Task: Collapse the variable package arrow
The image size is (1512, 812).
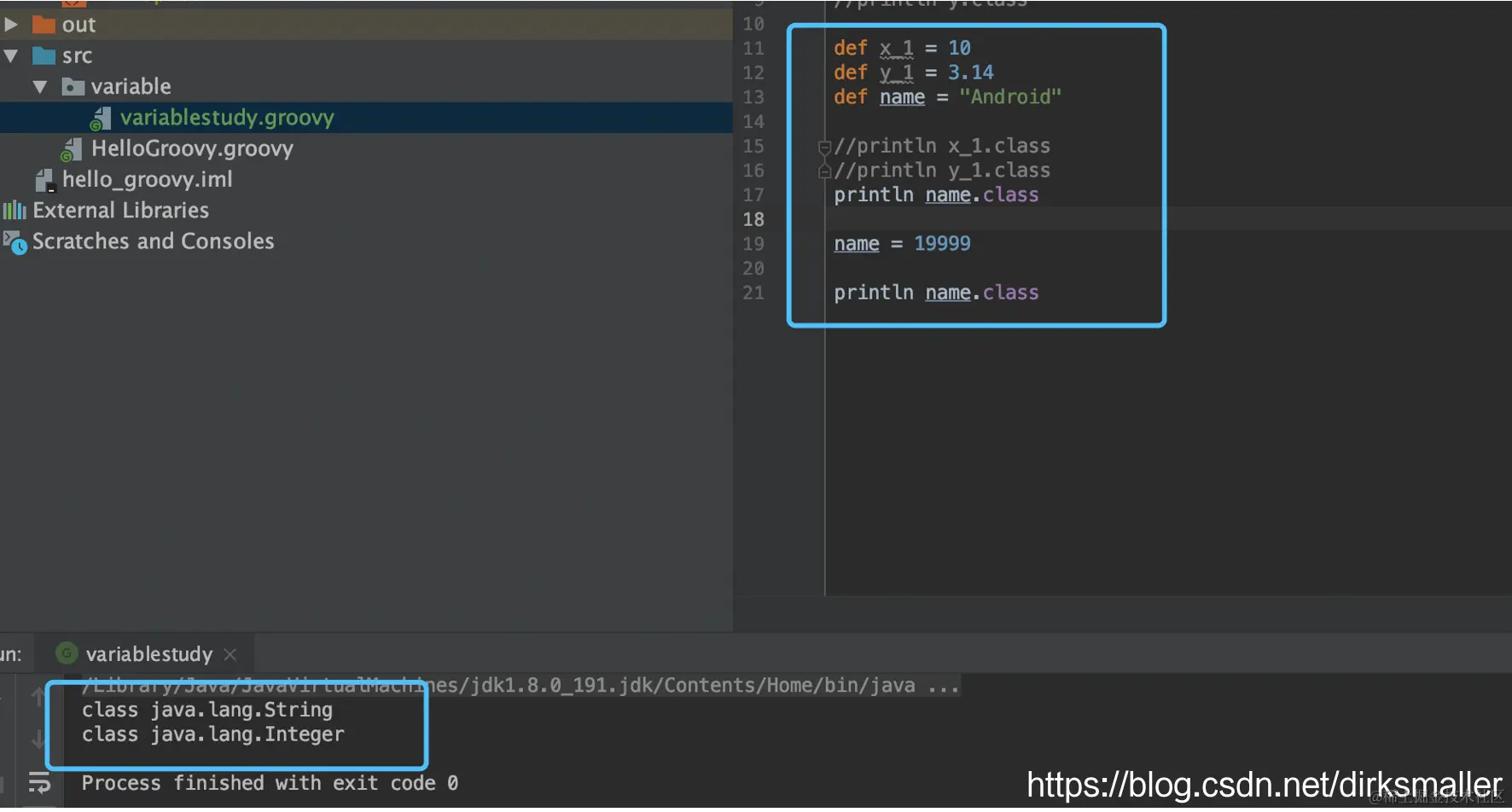Action: pos(40,87)
